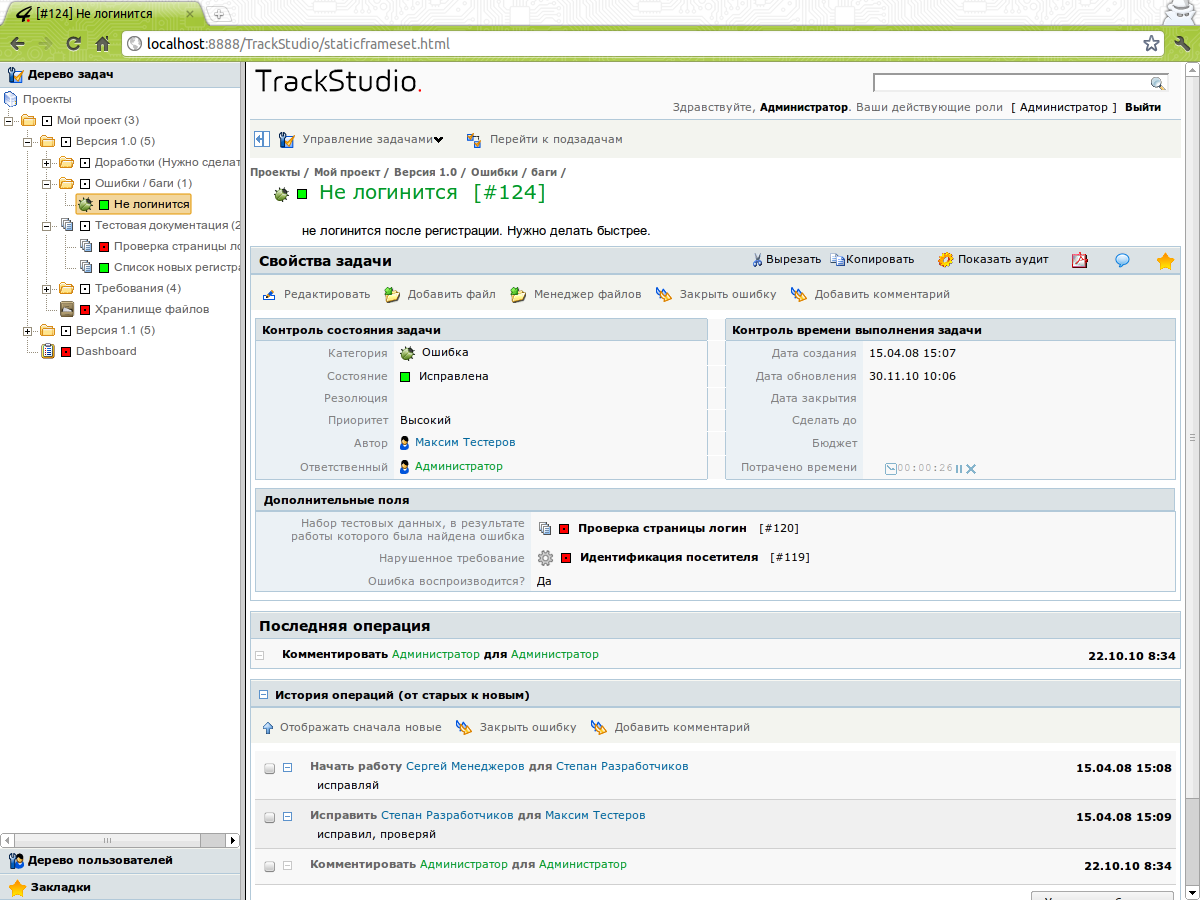The height and width of the screenshot is (900, 1200).
Task: Click Сергей Менеджеров link in history
Action: (x=465, y=766)
